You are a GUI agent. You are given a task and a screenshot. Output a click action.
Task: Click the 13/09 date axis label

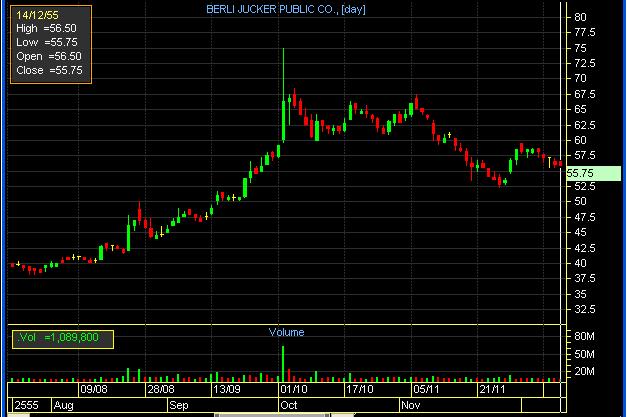pyautogui.click(x=227, y=389)
